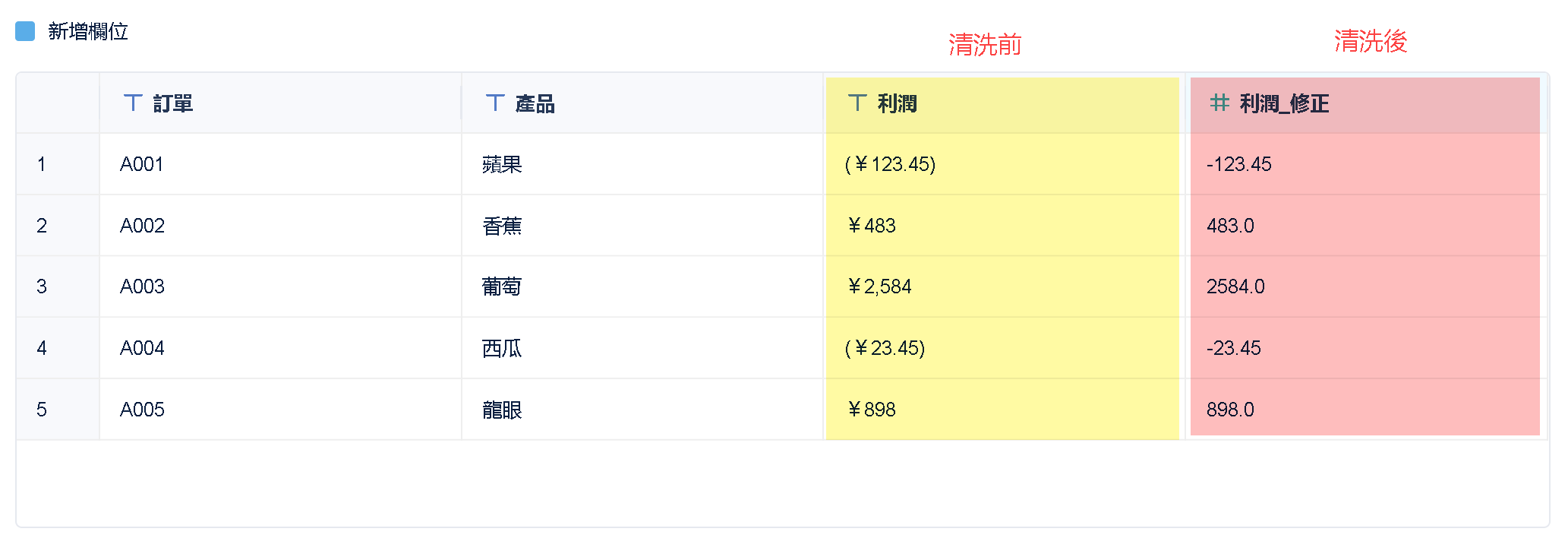Click the text type icon beside 利潤
This screenshot has height=538, width=1568.
pyautogui.click(x=857, y=103)
